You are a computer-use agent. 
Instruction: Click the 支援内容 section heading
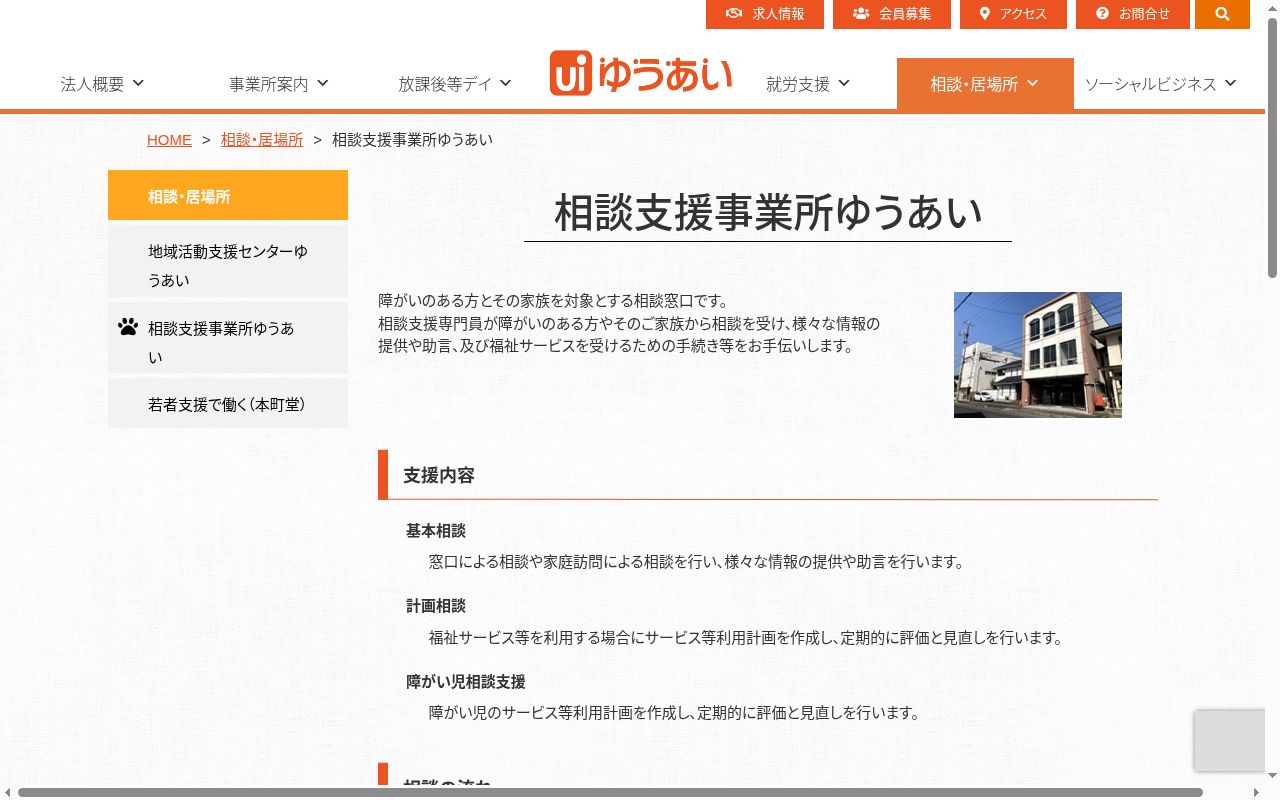[x=439, y=475]
